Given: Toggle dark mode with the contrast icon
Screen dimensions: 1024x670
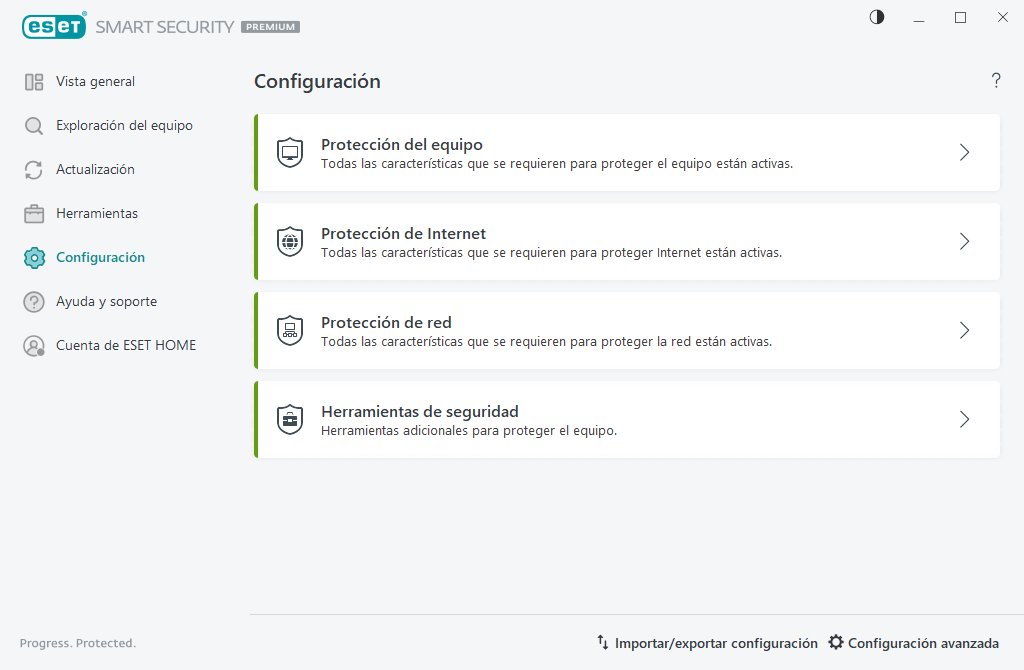Looking at the screenshot, I should pos(876,17).
